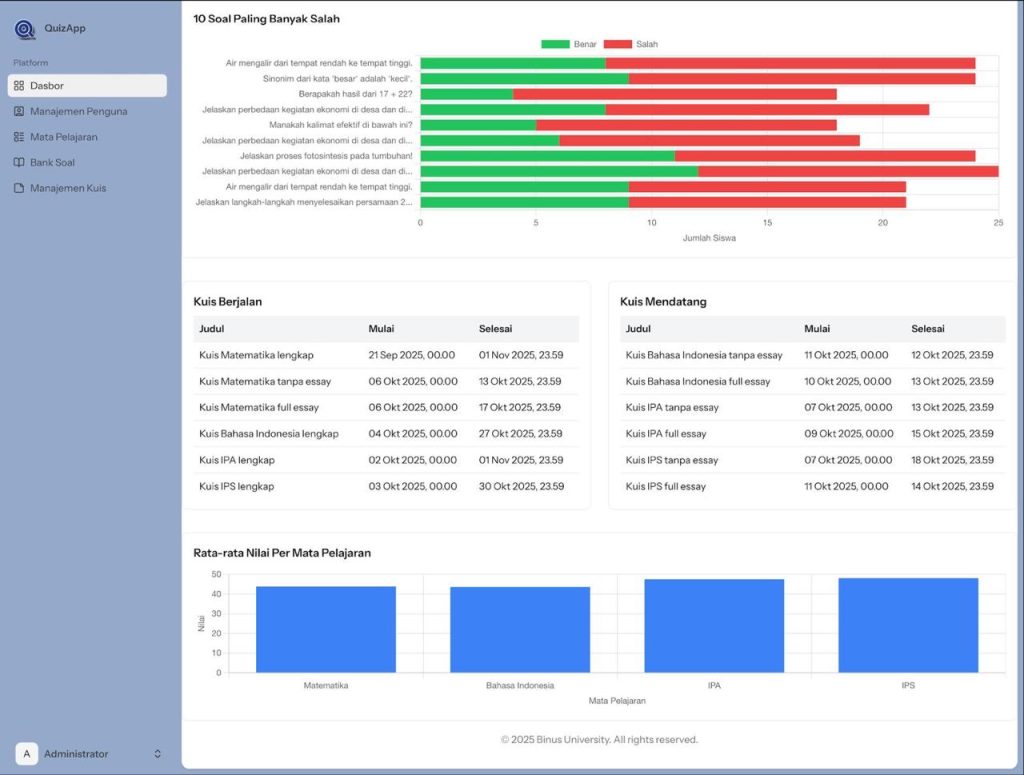This screenshot has height=775, width=1024.
Task: Click the Matematika bar in average chart
Action: tap(326, 629)
